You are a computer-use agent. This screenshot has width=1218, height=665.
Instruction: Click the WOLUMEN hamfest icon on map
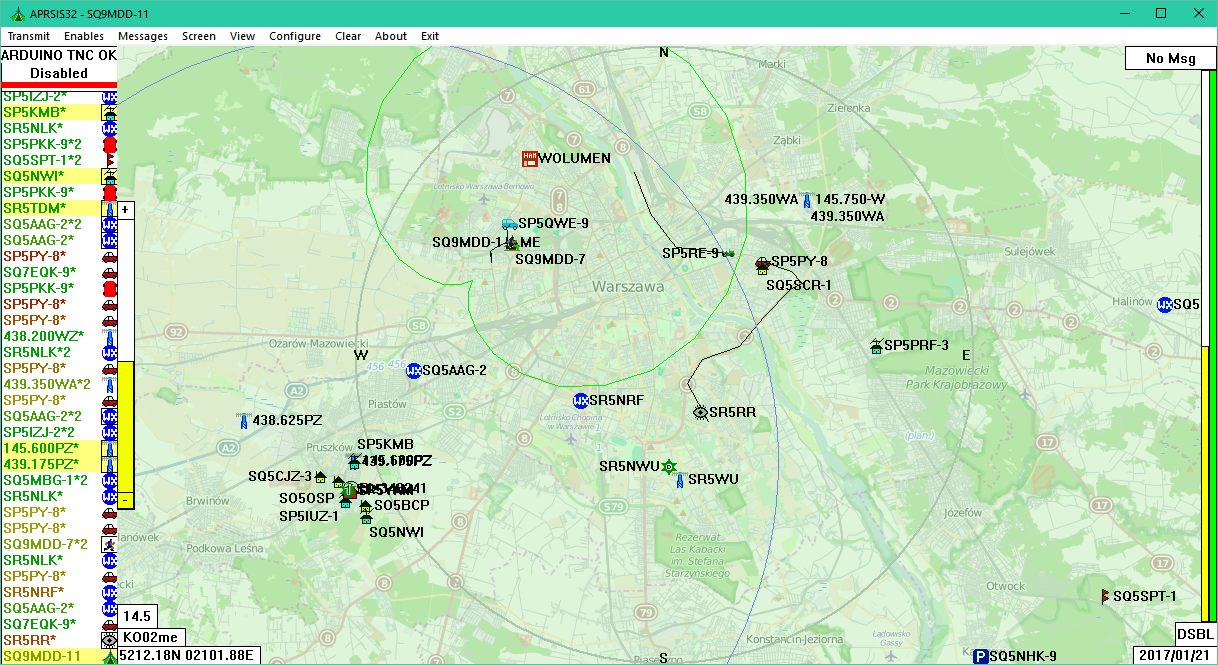[x=530, y=158]
